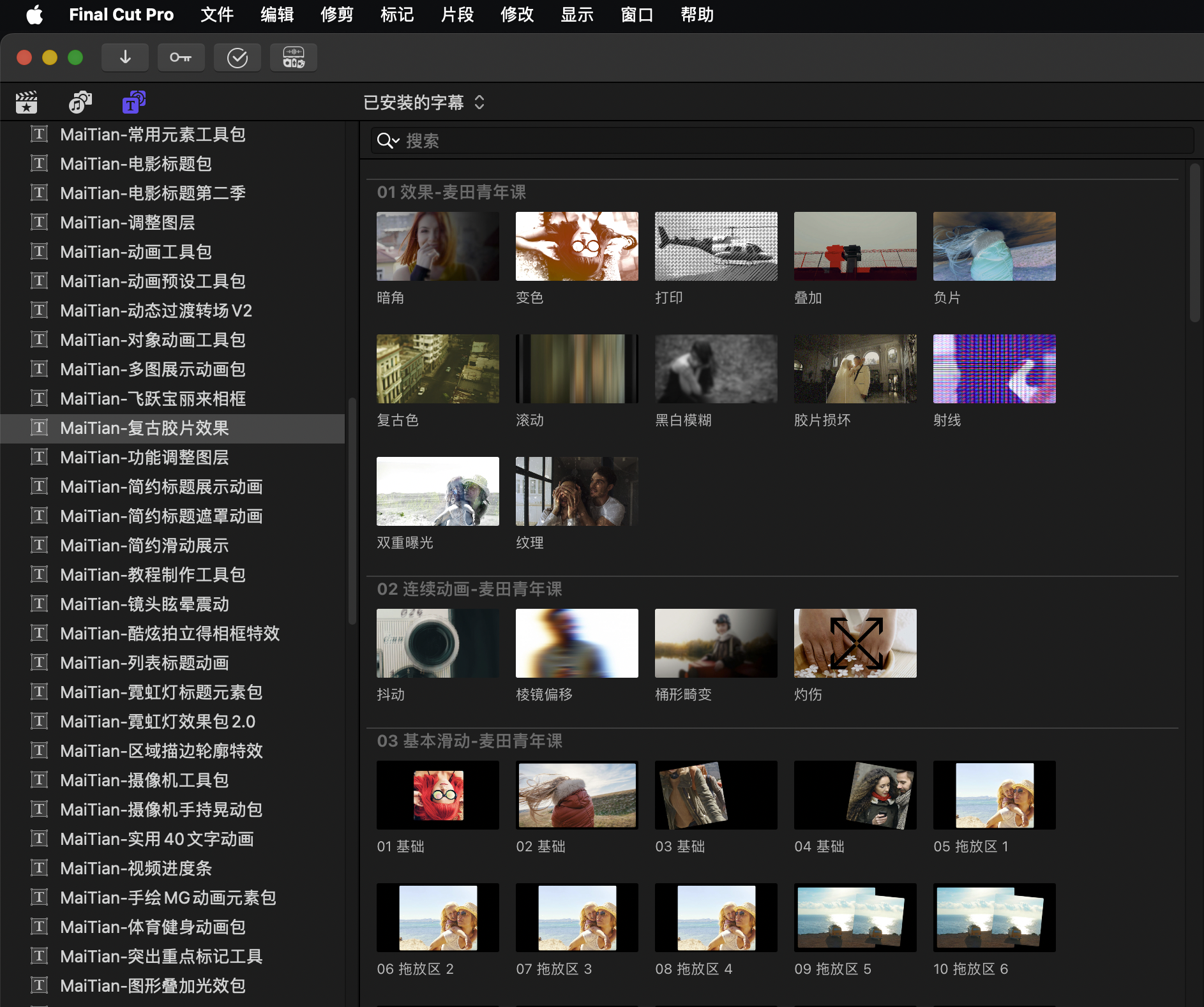1204x1007 pixels.
Task: Click the import media down-arrow button
Action: pos(125,57)
